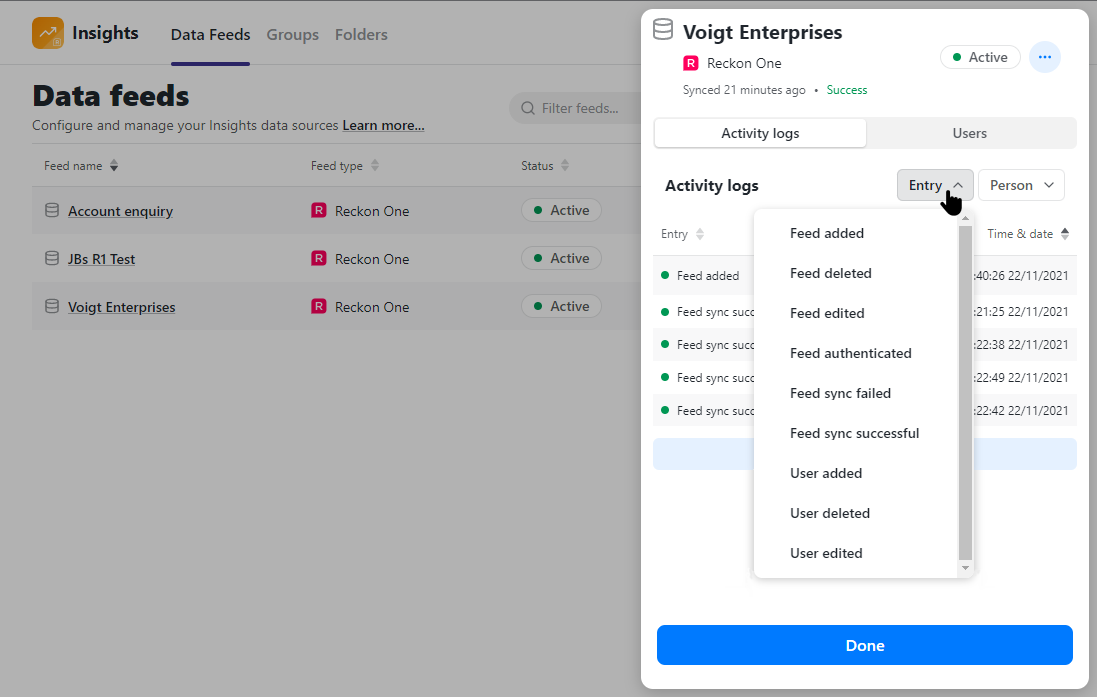The image size is (1097, 697).
Task: Click the Entry dropdown list scrollbar thumb
Action: click(x=965, y=392)
